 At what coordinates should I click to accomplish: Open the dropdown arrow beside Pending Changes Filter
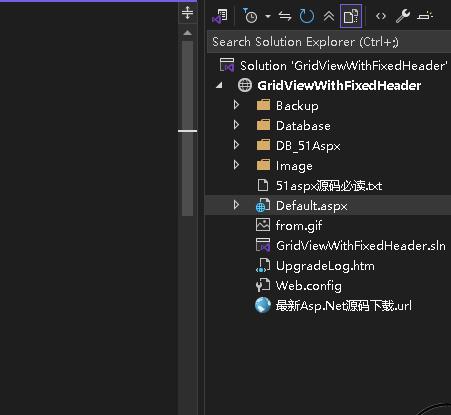pyautogui.click(x=268, y=16)
